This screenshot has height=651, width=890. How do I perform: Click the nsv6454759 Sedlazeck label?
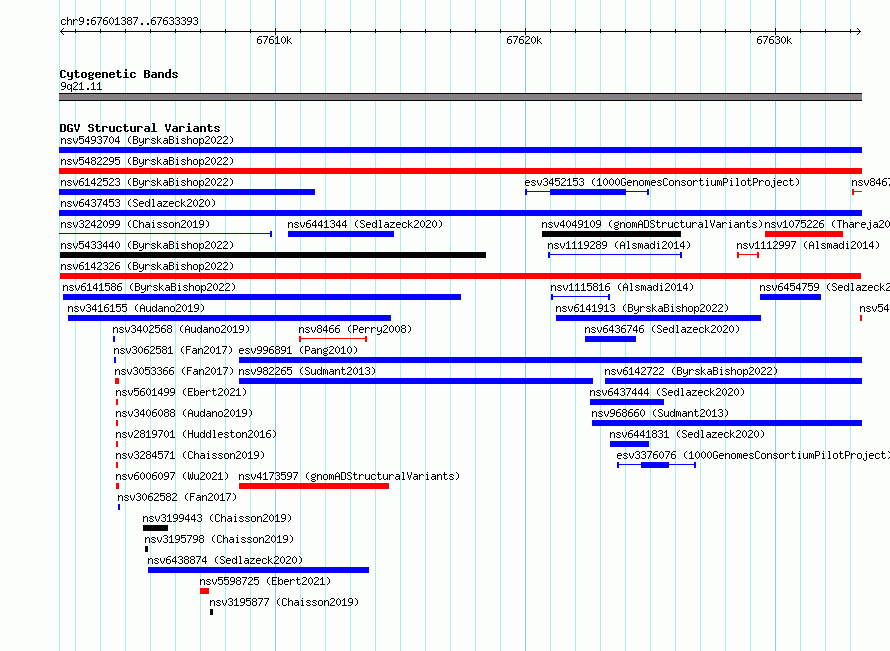point(825,287)
